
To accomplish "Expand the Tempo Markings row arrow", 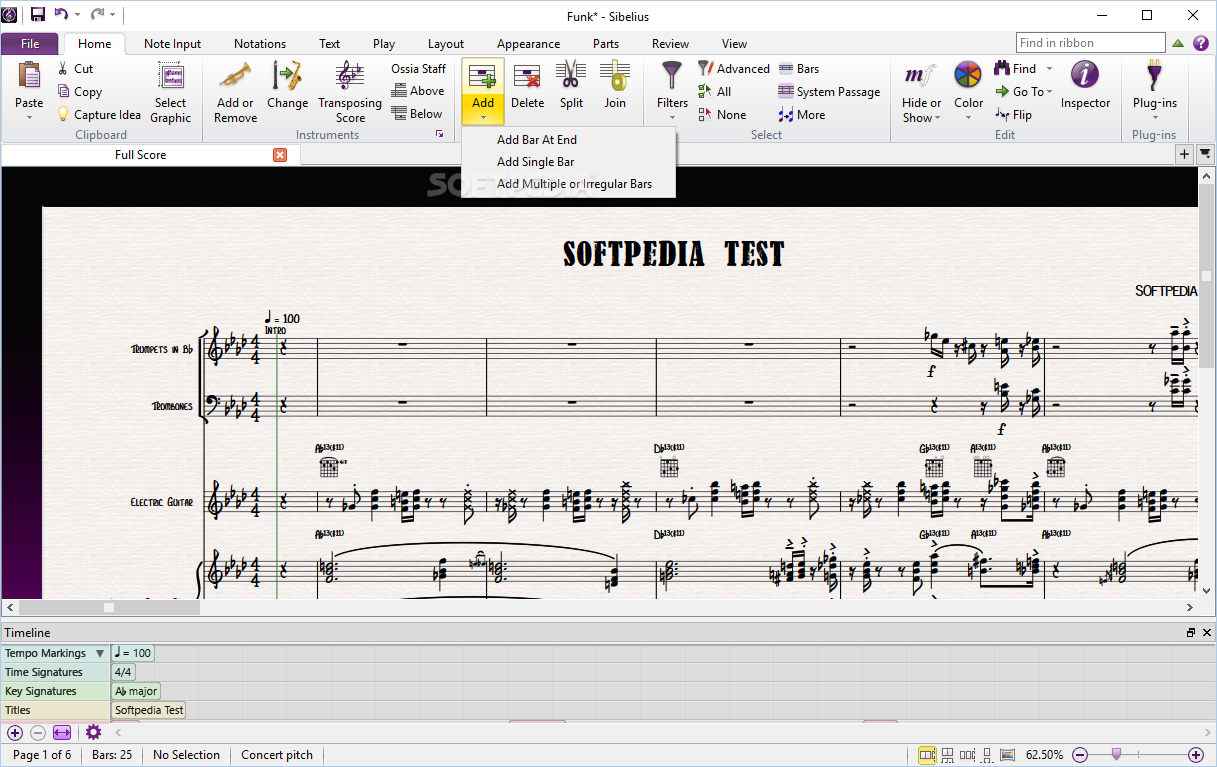I will 100,654.
